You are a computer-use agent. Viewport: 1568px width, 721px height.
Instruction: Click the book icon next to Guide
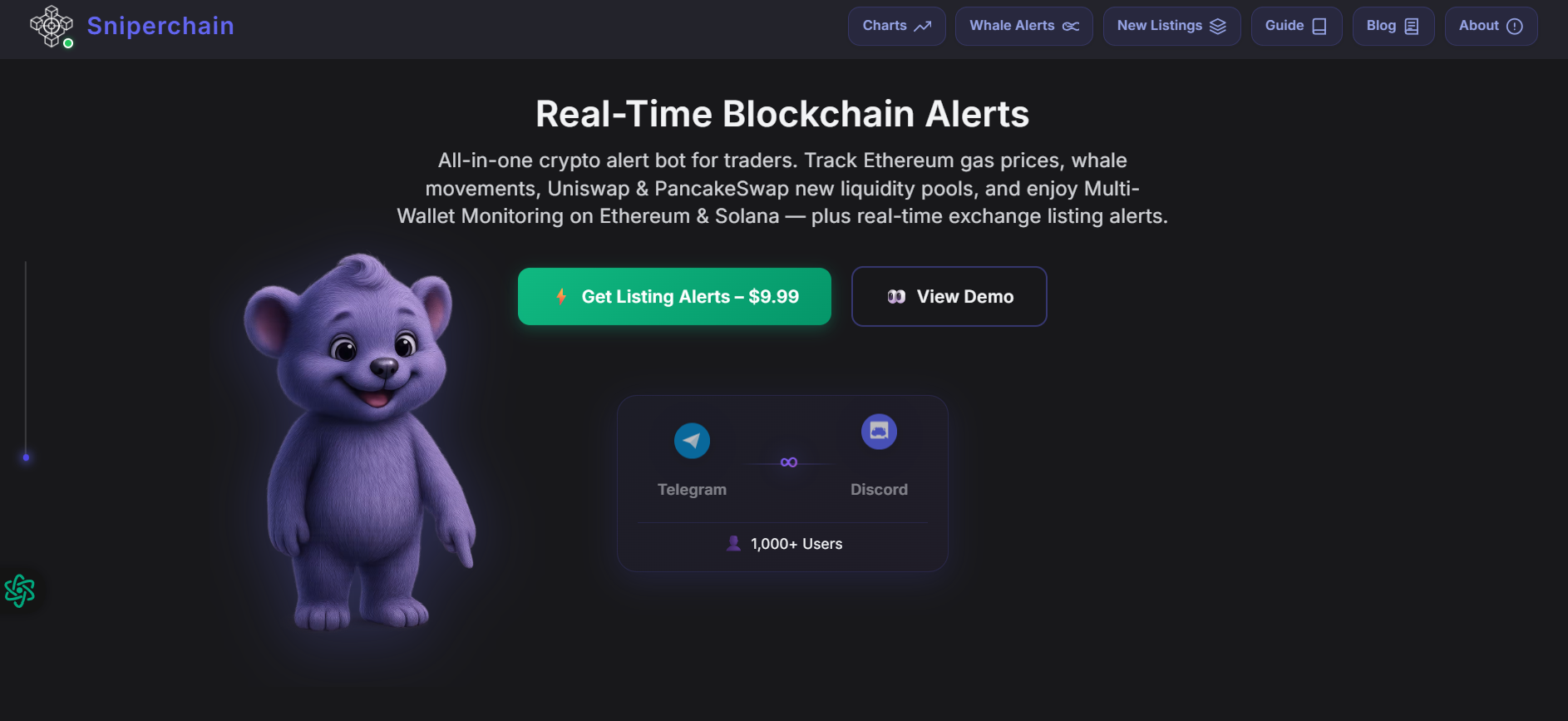coord(1319,26)
